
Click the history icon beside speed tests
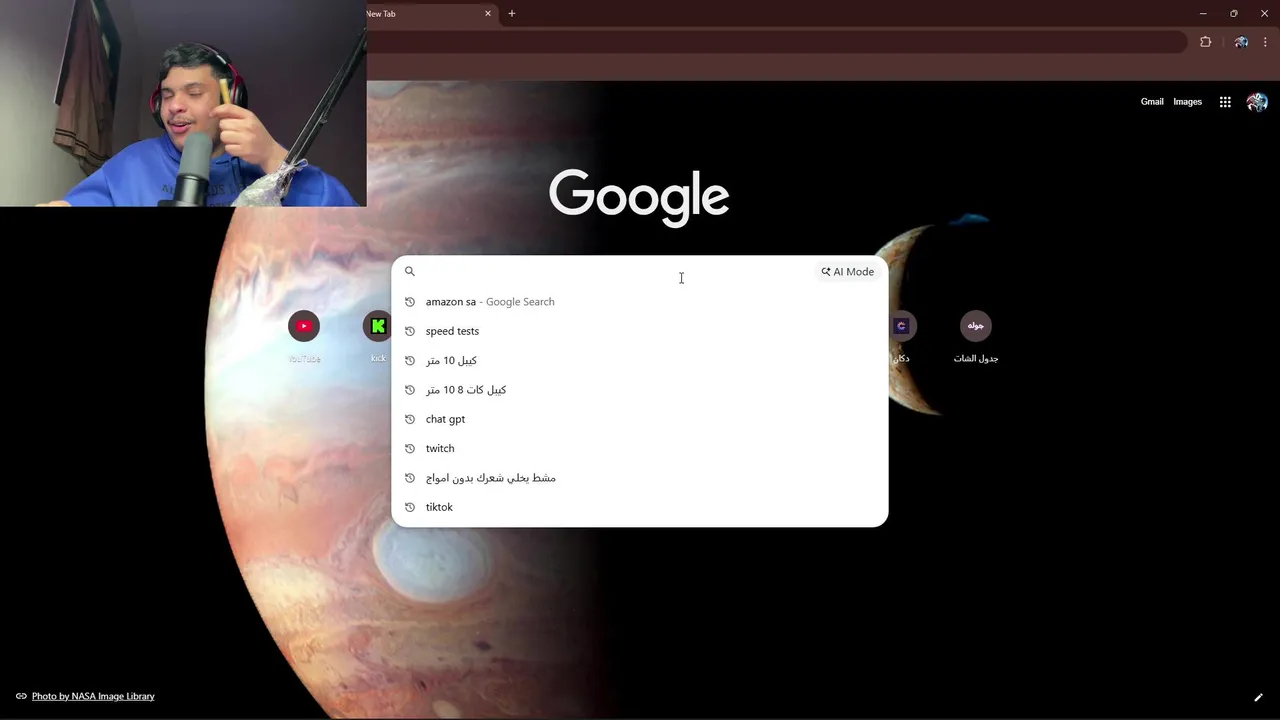pos(410,331)
